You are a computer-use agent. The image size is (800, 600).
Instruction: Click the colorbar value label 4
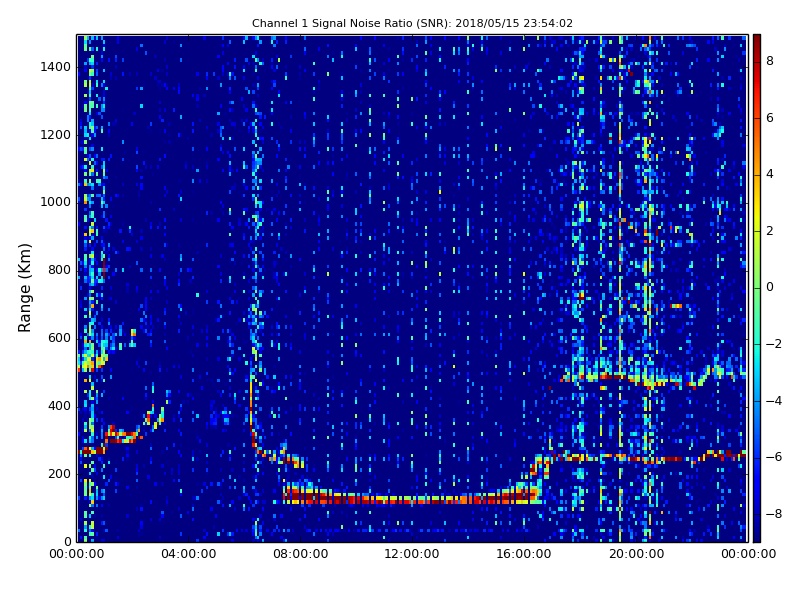coord(770,174)
